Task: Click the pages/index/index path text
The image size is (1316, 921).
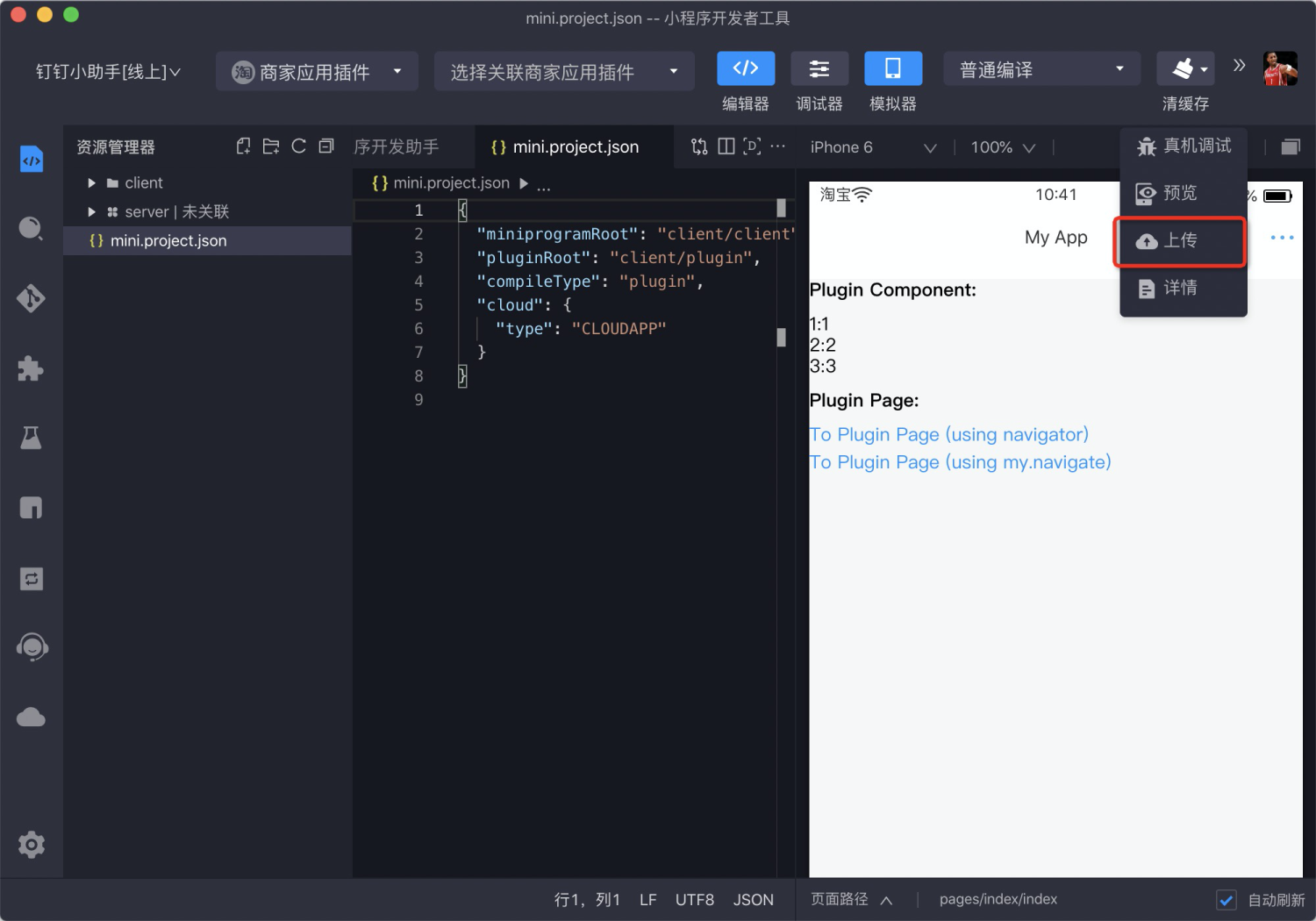Action: coord(998,899)
